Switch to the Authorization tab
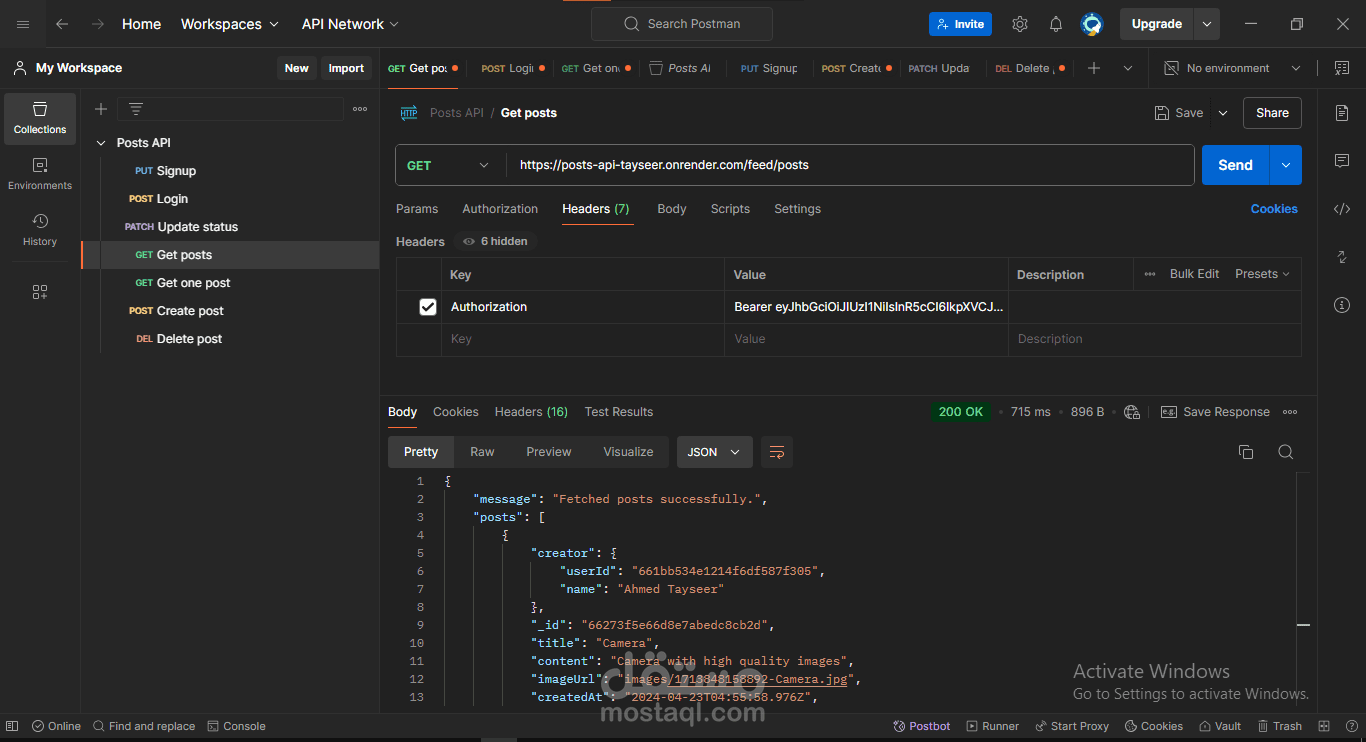The image size is (1366, 742). 500,209
